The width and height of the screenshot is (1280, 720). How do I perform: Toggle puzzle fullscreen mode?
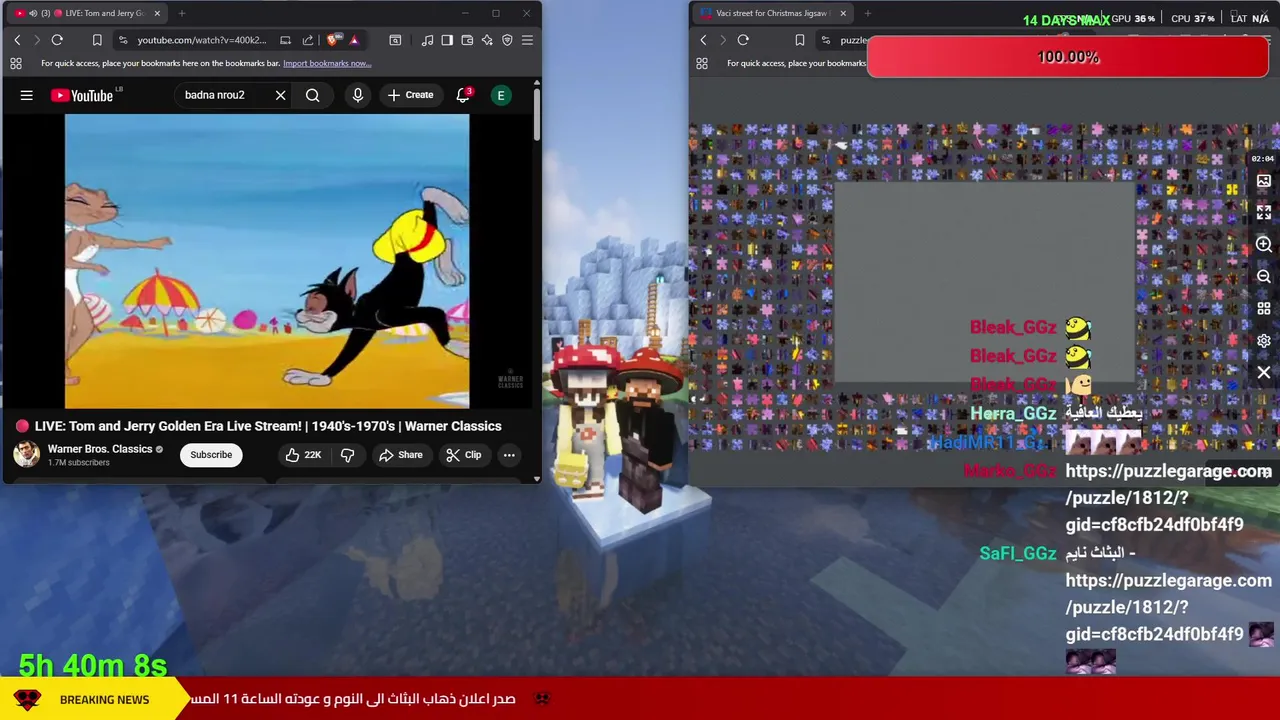(x=1264, y=212)
